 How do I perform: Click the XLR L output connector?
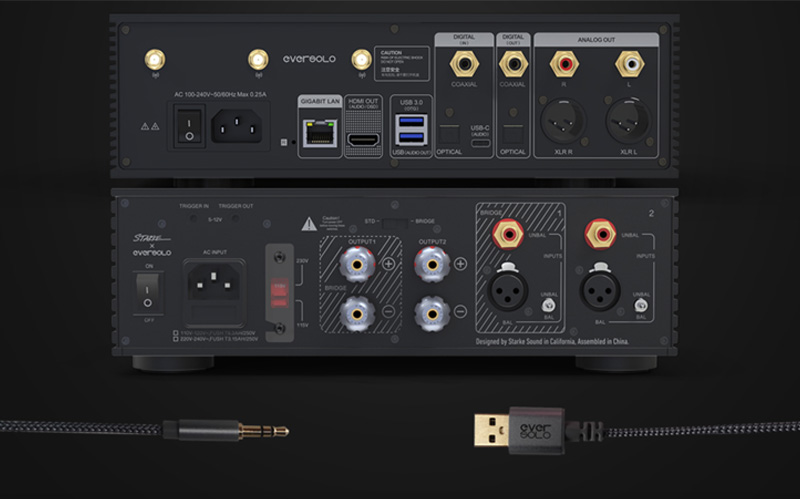point(629,121)
